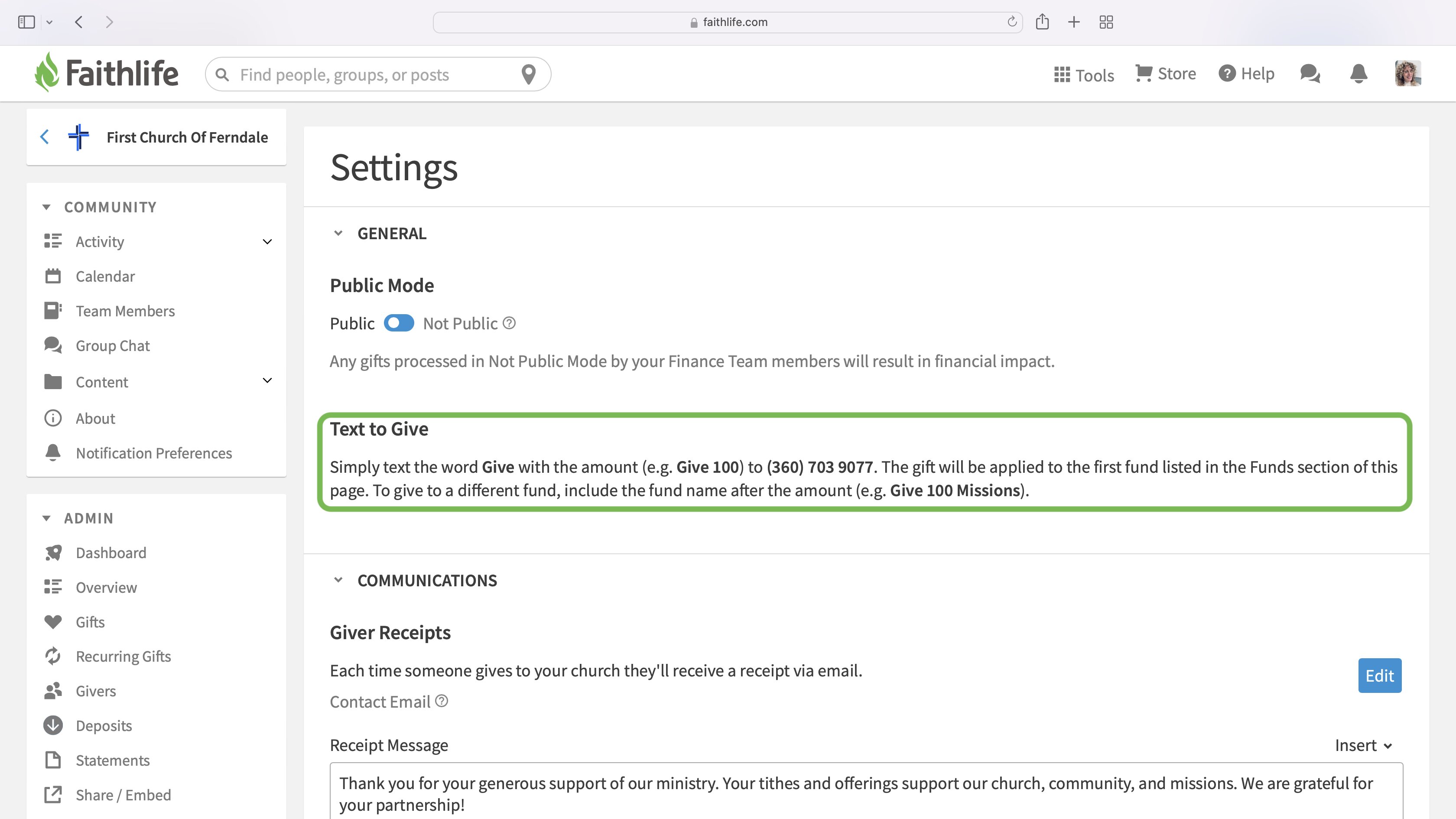Click the blue Edit button
Viewport: 1456px width, 819px height.
coord(1379,676)
